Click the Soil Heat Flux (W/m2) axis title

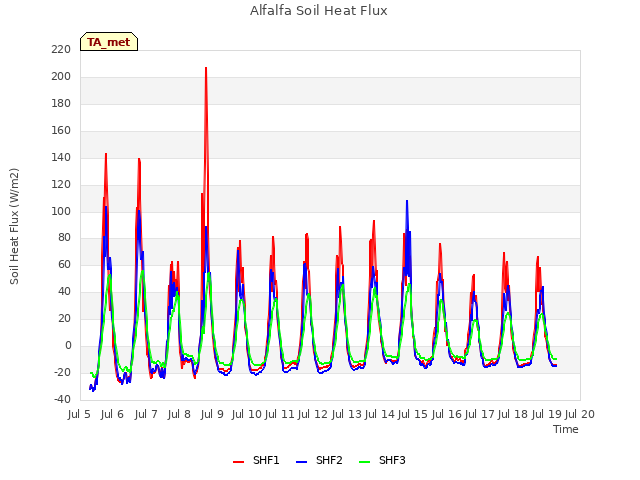[14, 226]
